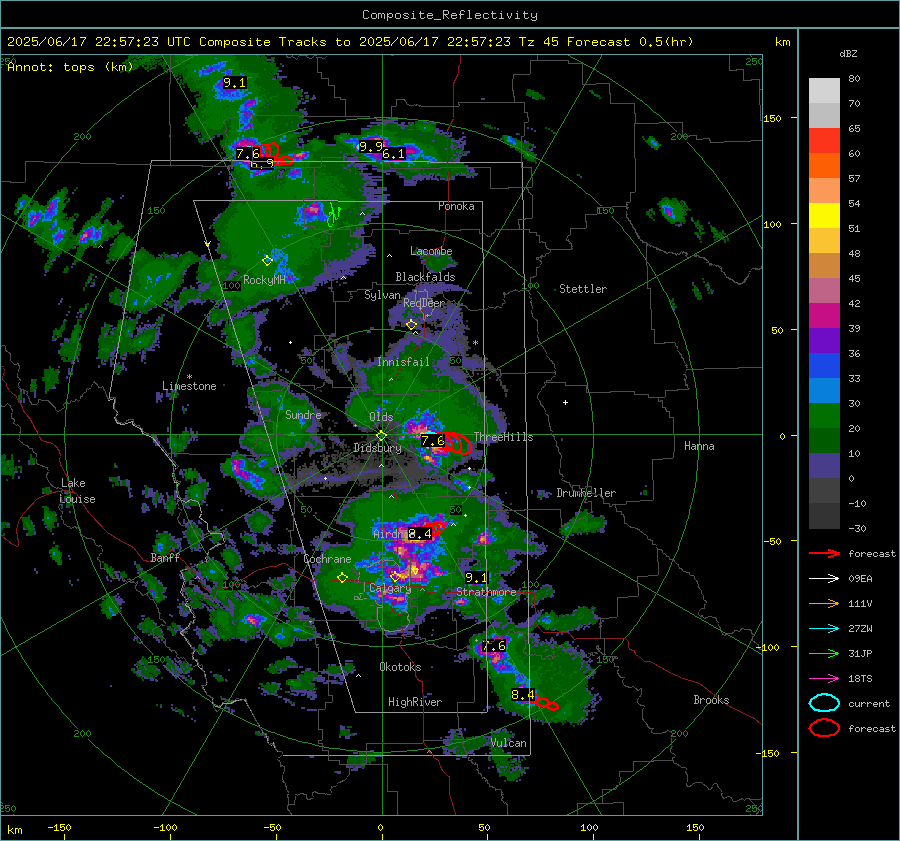900x841 pixels.
Task: Click the Annot: tops (km) label
Action: (x=70, y=67)
